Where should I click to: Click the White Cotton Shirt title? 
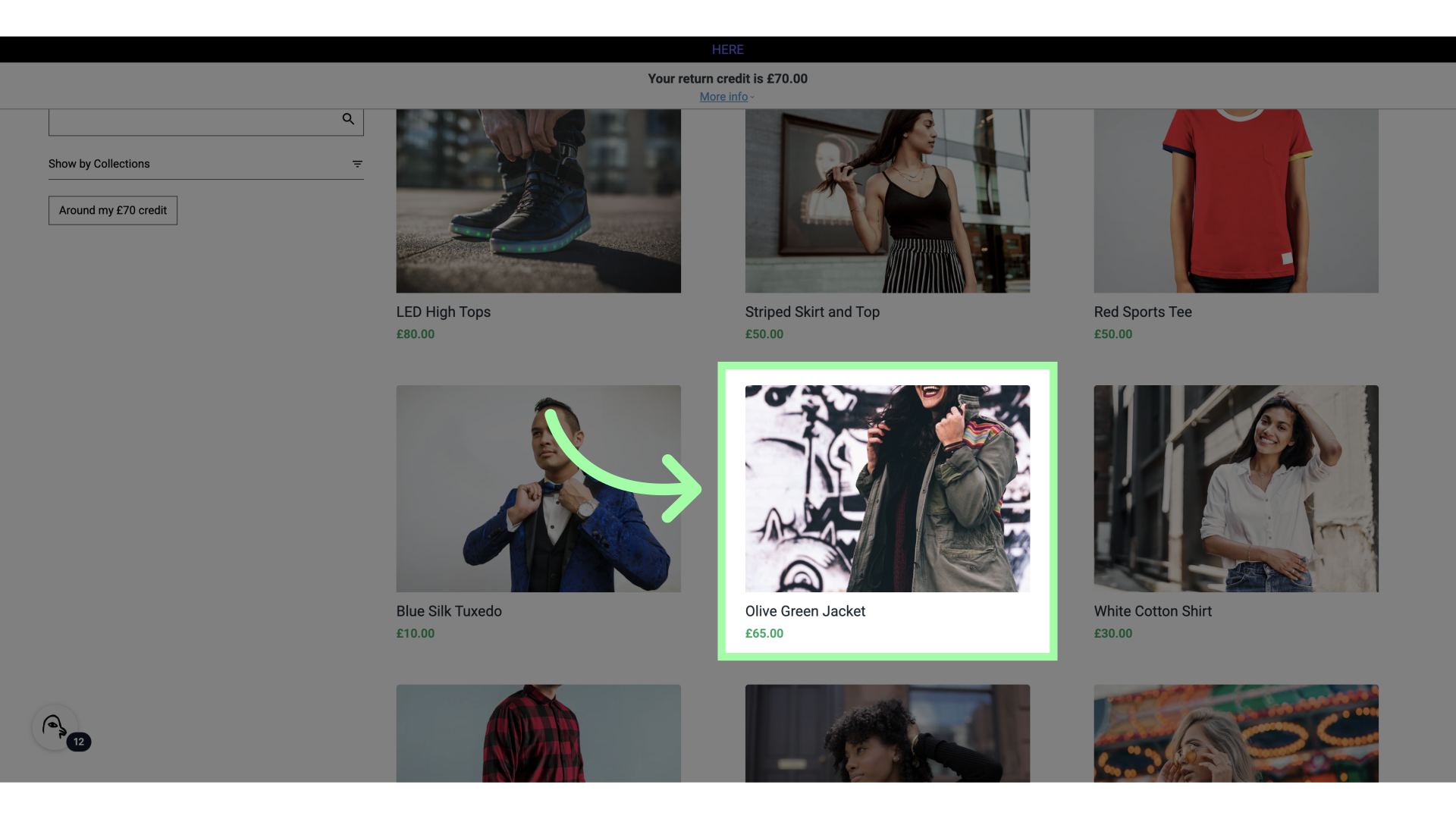(x=1153, y=611)
